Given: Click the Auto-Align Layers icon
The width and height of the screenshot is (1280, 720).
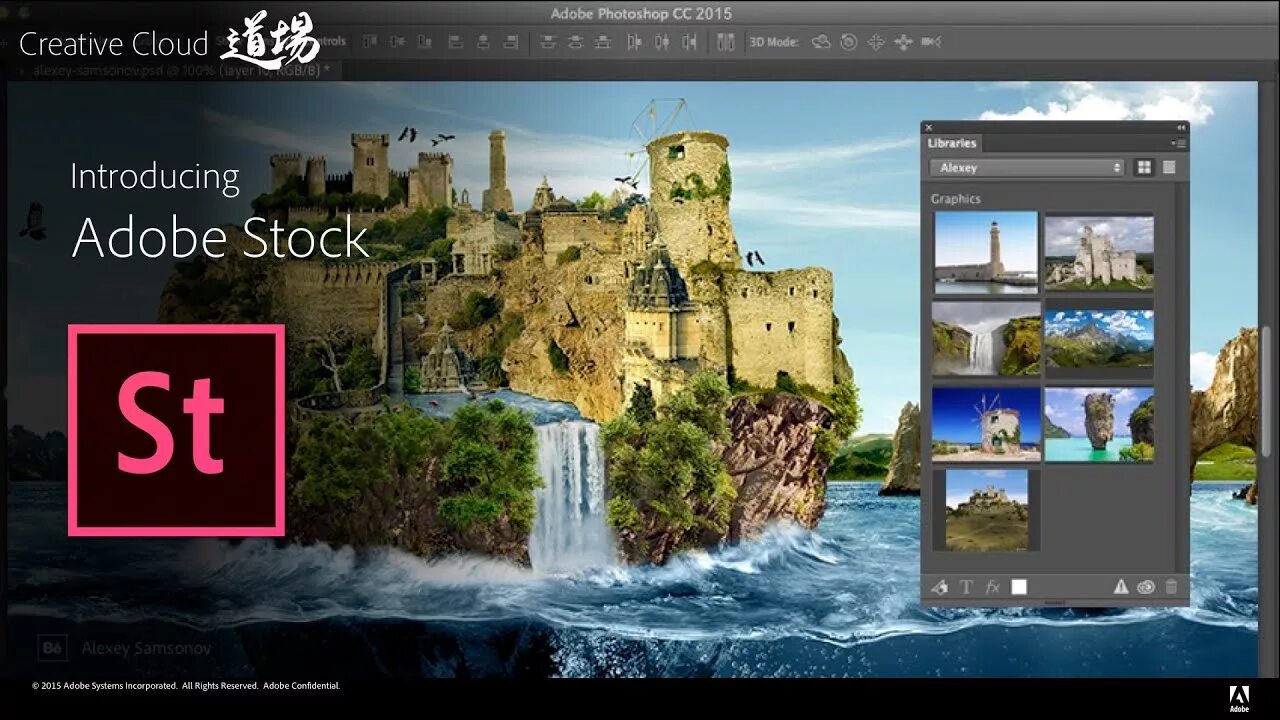Looking at the screenshot, I should [726, 42].
